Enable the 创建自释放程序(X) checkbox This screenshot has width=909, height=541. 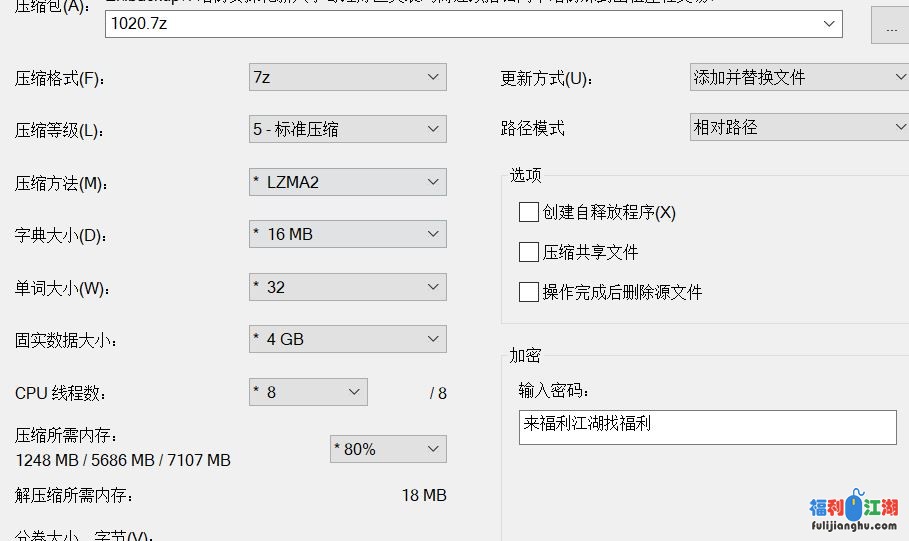(529, 212)
